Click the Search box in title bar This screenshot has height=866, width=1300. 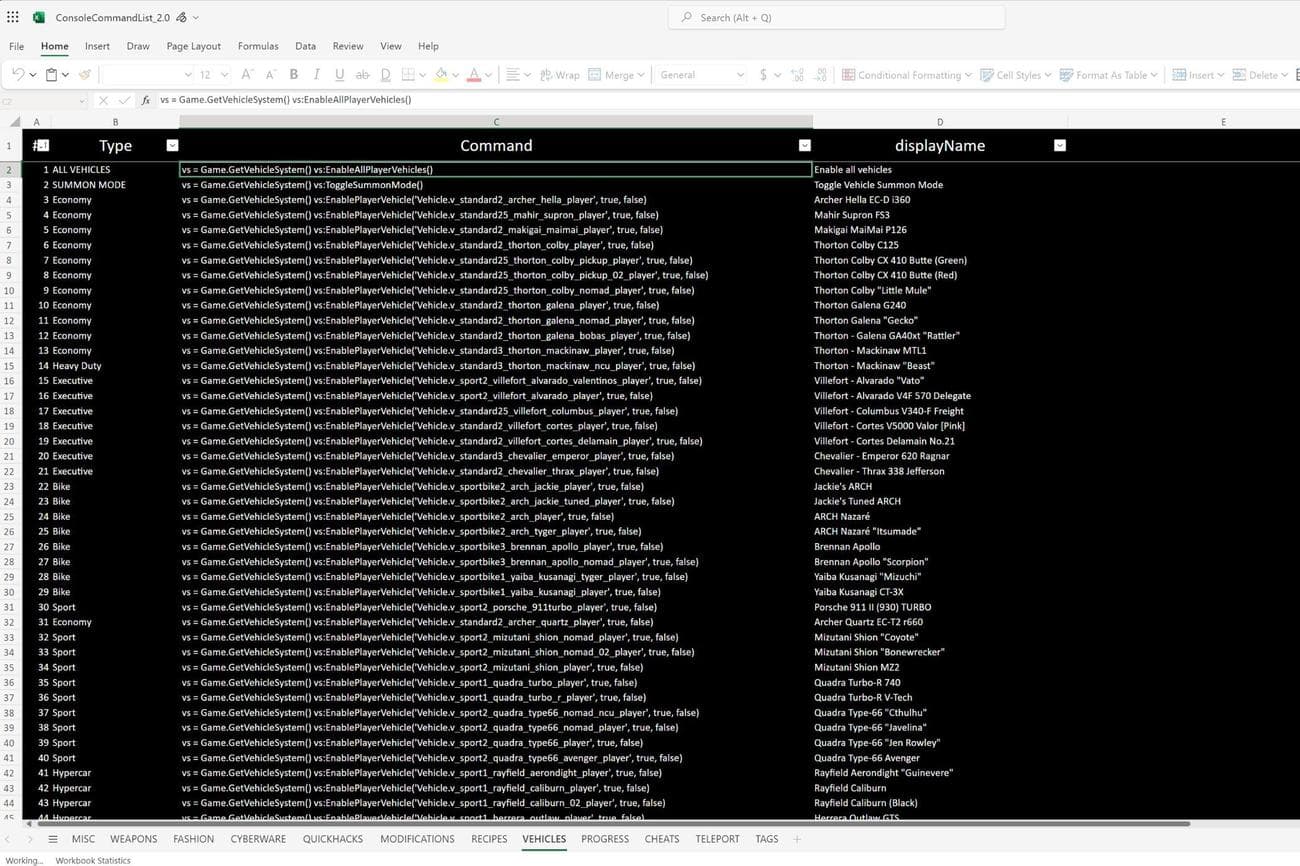836,18
